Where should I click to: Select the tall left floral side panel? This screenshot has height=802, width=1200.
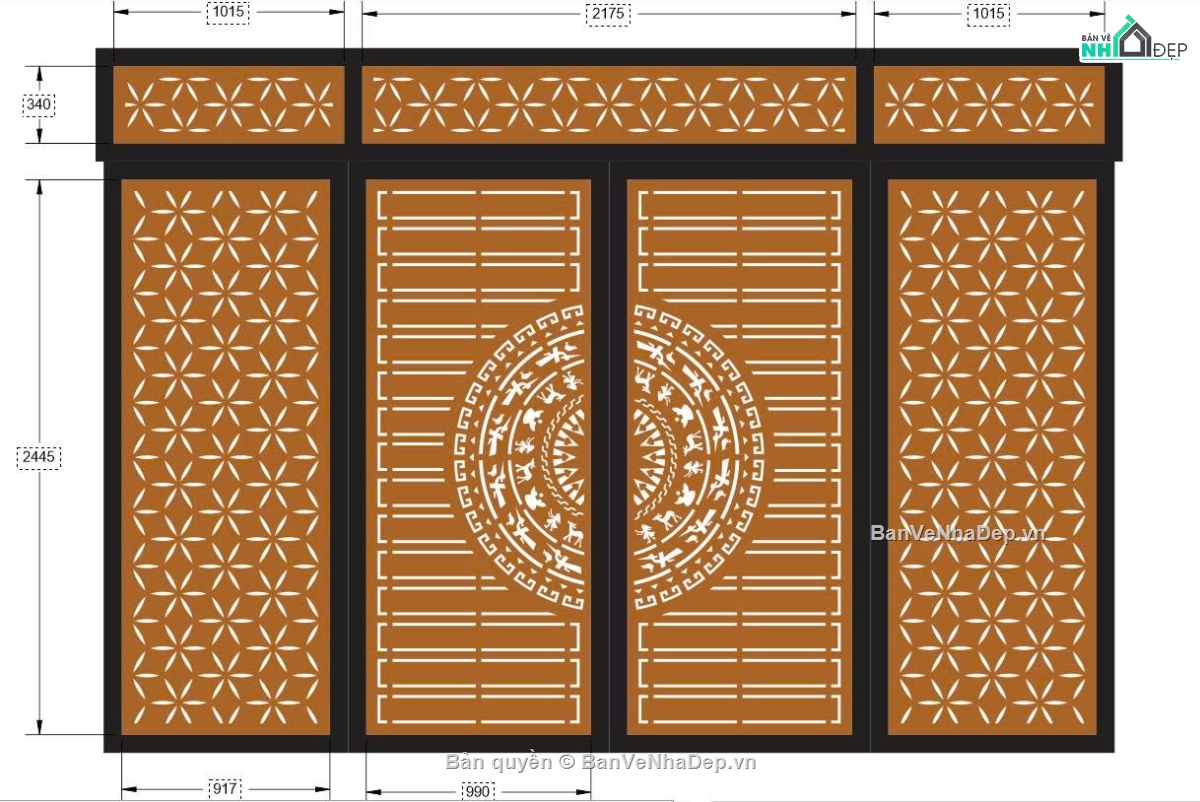click(225, 457)
